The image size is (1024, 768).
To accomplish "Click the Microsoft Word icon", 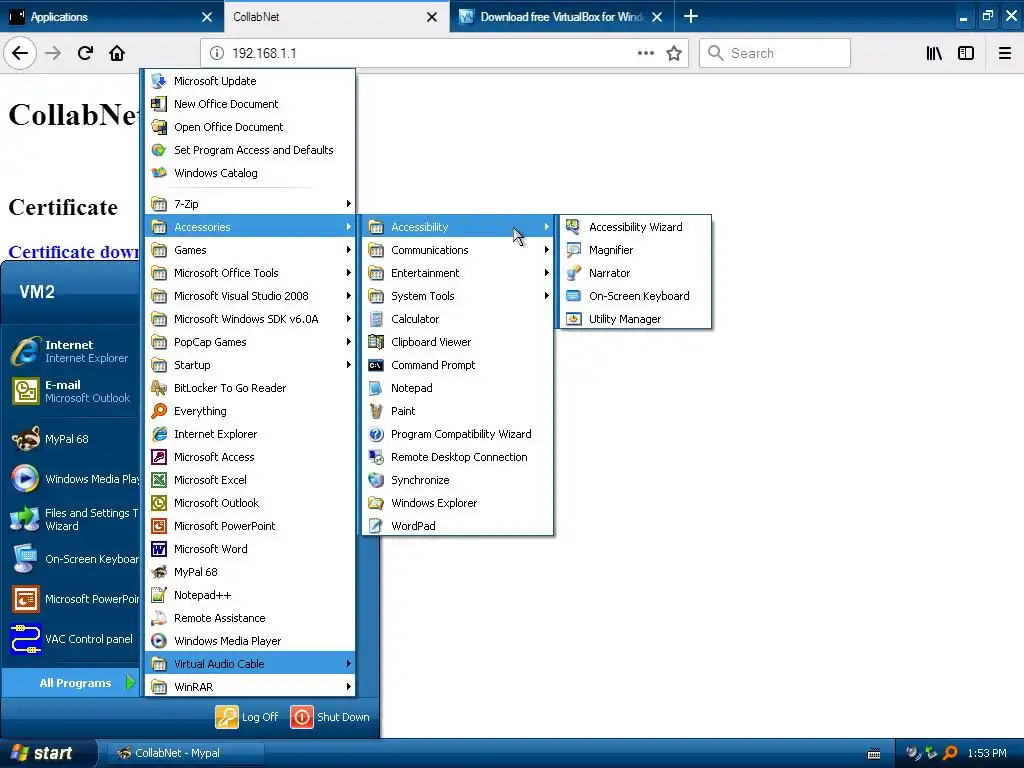I will click(x=159, y=549).
